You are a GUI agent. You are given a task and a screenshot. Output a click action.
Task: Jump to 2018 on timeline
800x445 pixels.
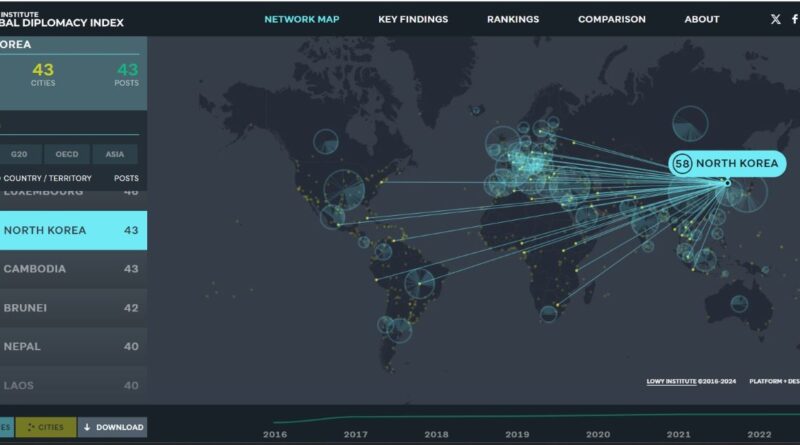436,434
